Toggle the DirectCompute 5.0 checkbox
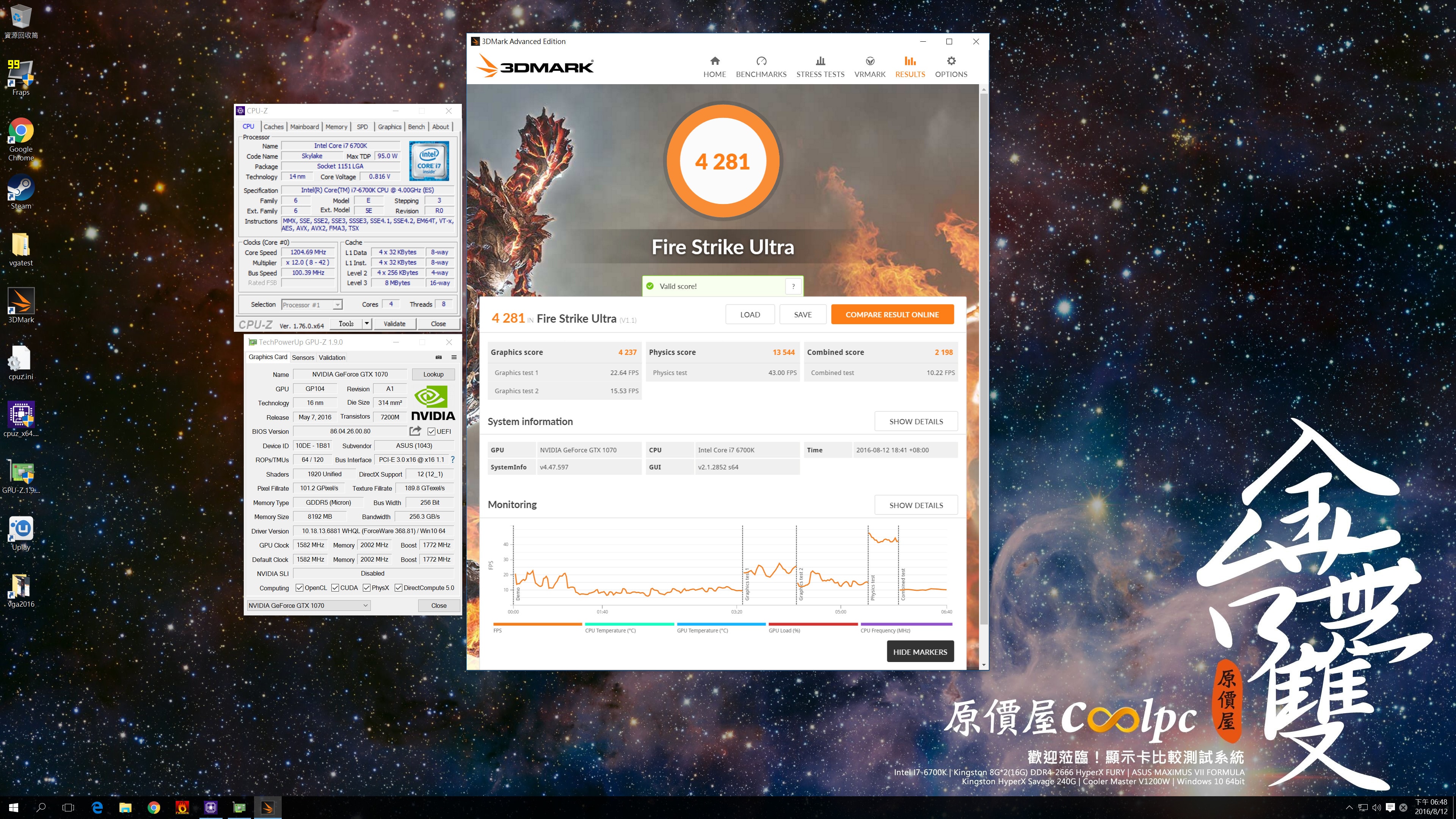The width and height of the screenshot is (1456, 819). coord(399,588)
